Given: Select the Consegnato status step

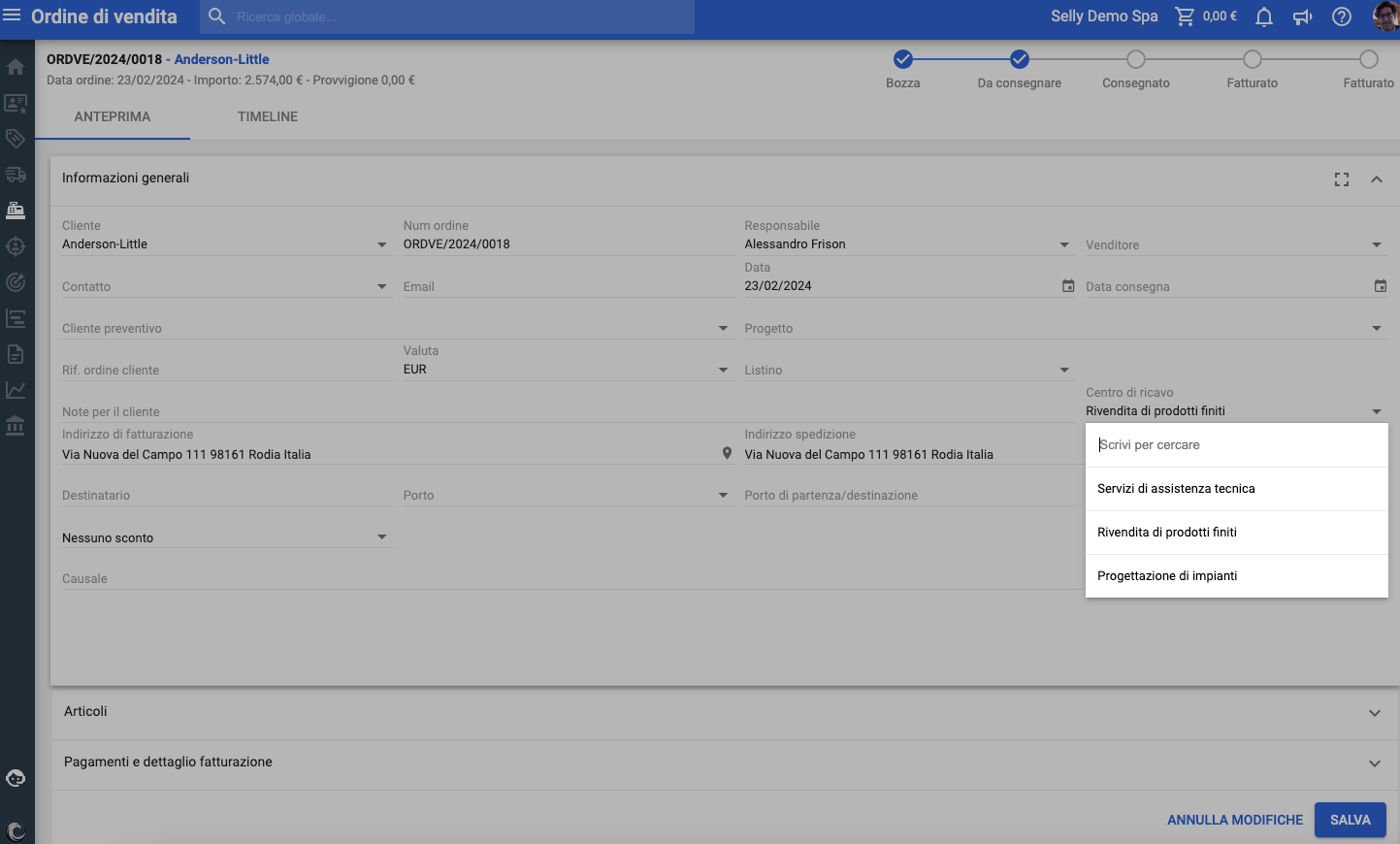Looking at the screenshot, I should pyautogui.click(x=1135, y=60).
